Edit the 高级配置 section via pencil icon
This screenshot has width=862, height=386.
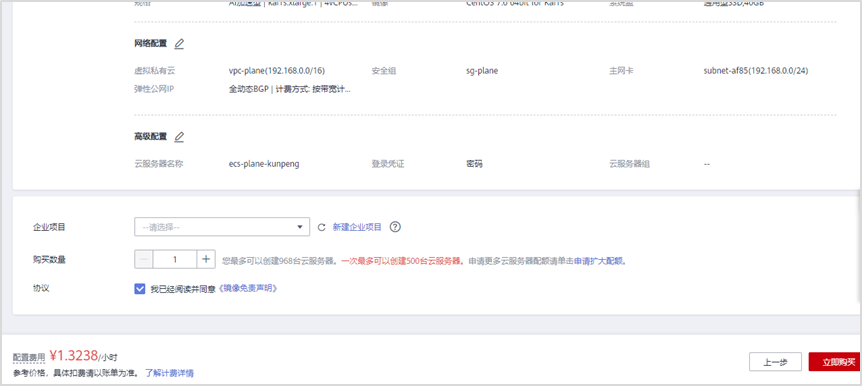coord(179,137)
